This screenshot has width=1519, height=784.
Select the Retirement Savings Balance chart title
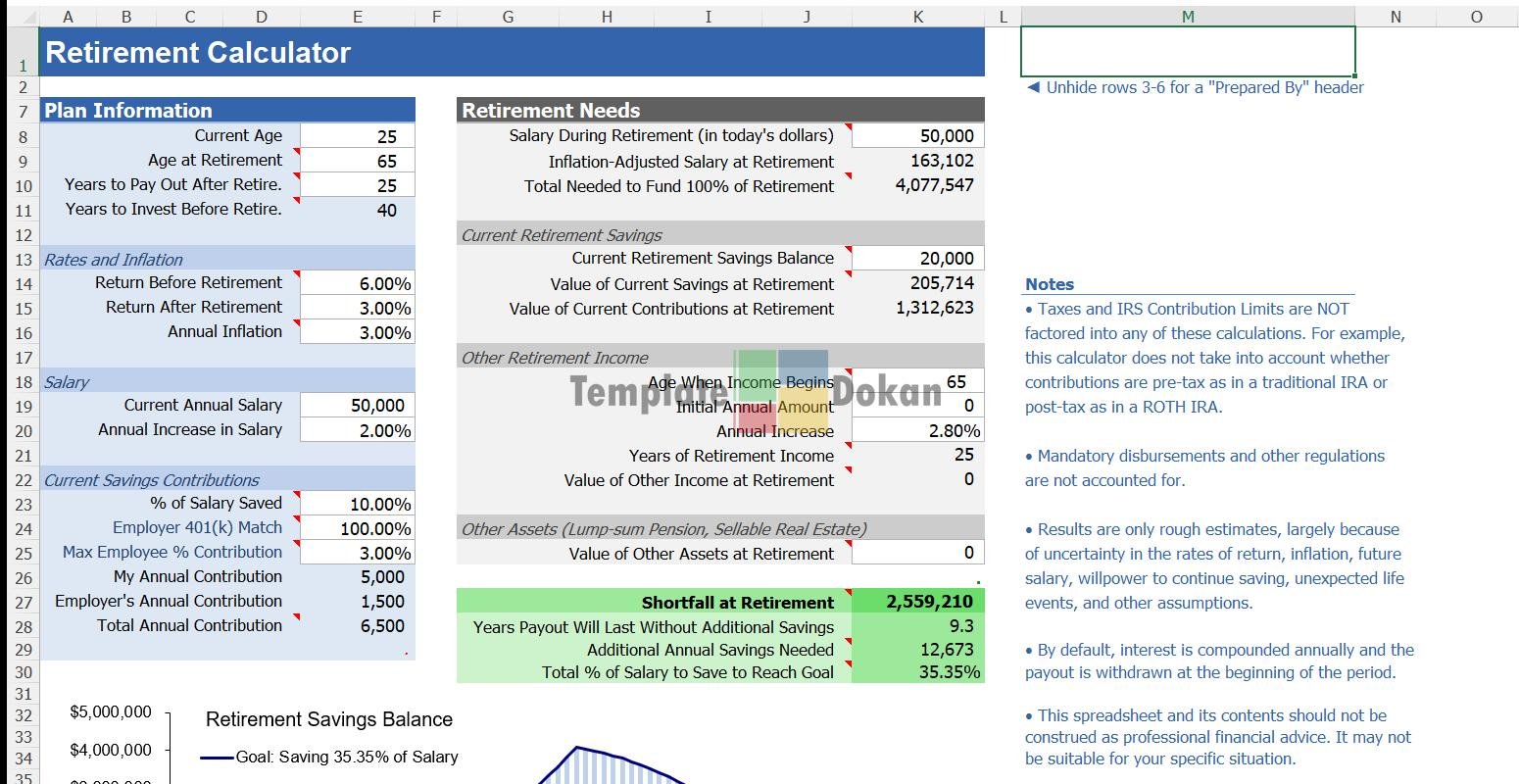tap(329, 719)
